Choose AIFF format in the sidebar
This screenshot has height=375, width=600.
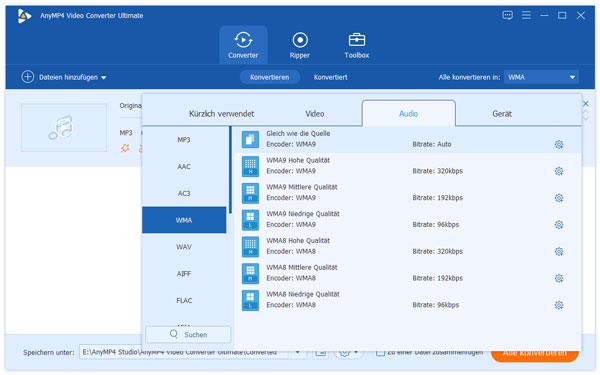coord(184,274)
